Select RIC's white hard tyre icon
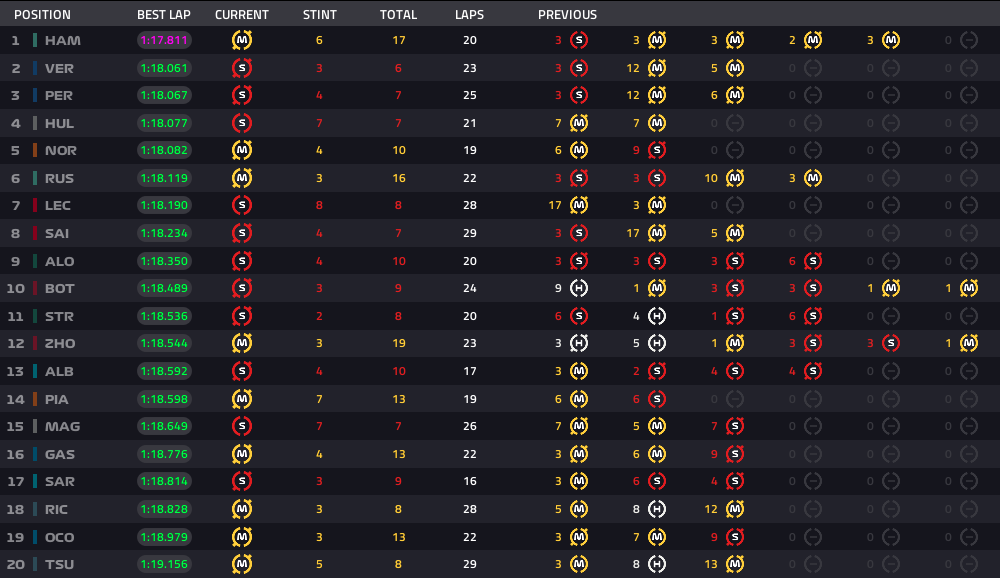 tap(657, 509)
